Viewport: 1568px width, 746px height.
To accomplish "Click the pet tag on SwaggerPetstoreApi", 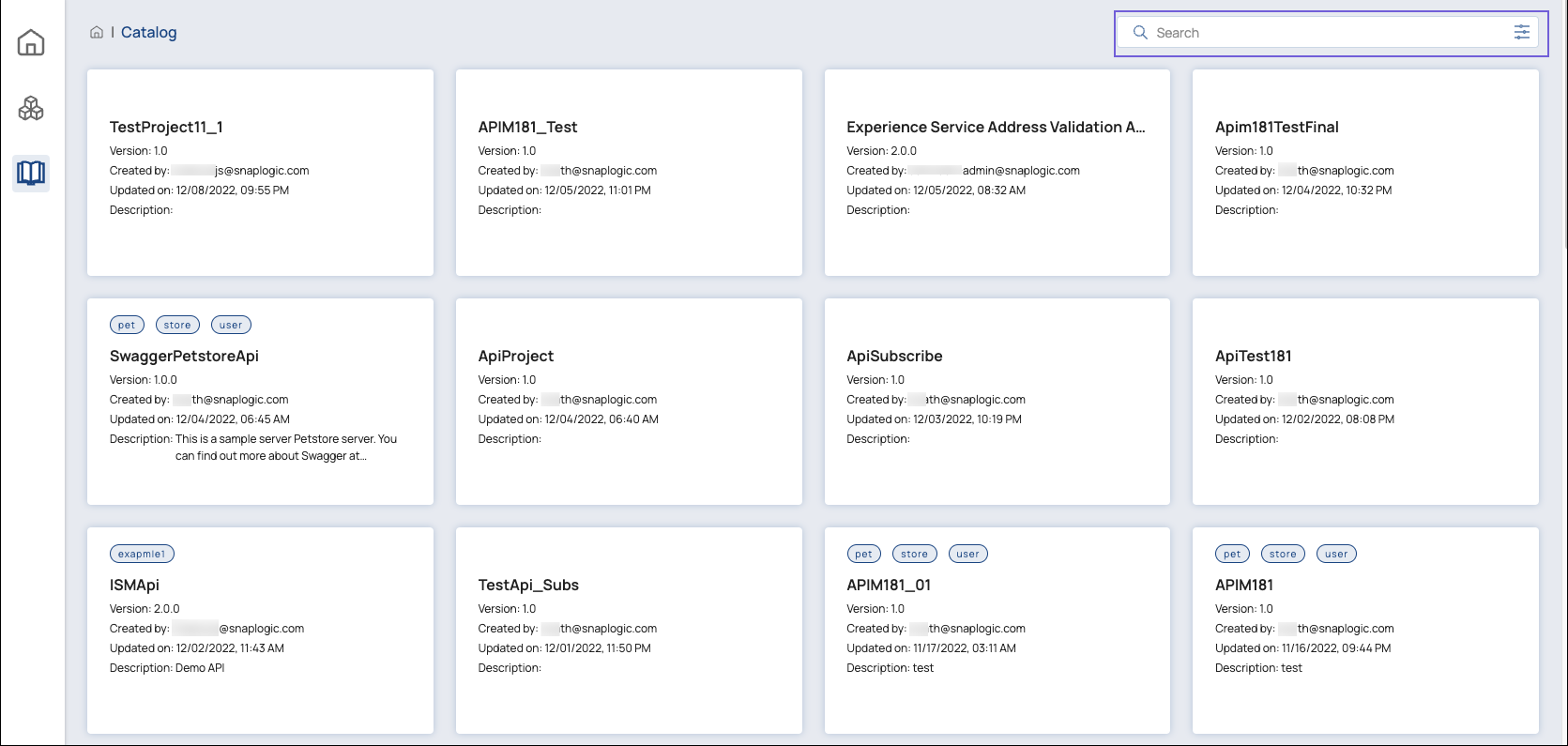I will (x=127, y=325).
